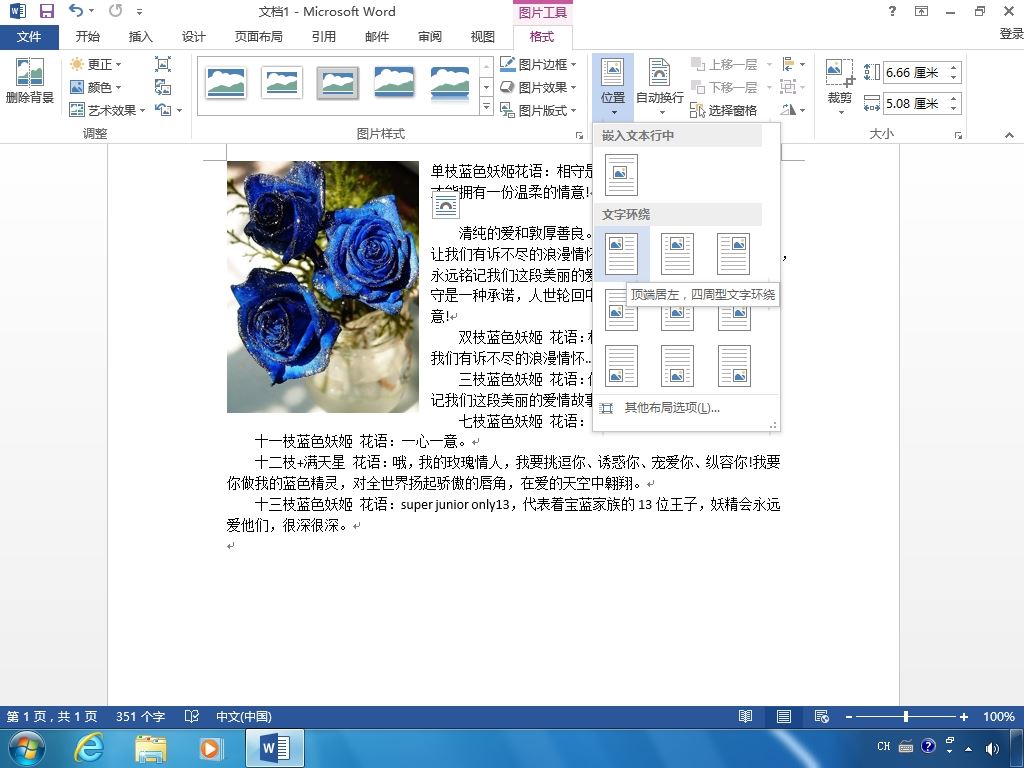1024x768 pixels.
Task: Click the Undo icon
Action: click(x=76, y=11)
